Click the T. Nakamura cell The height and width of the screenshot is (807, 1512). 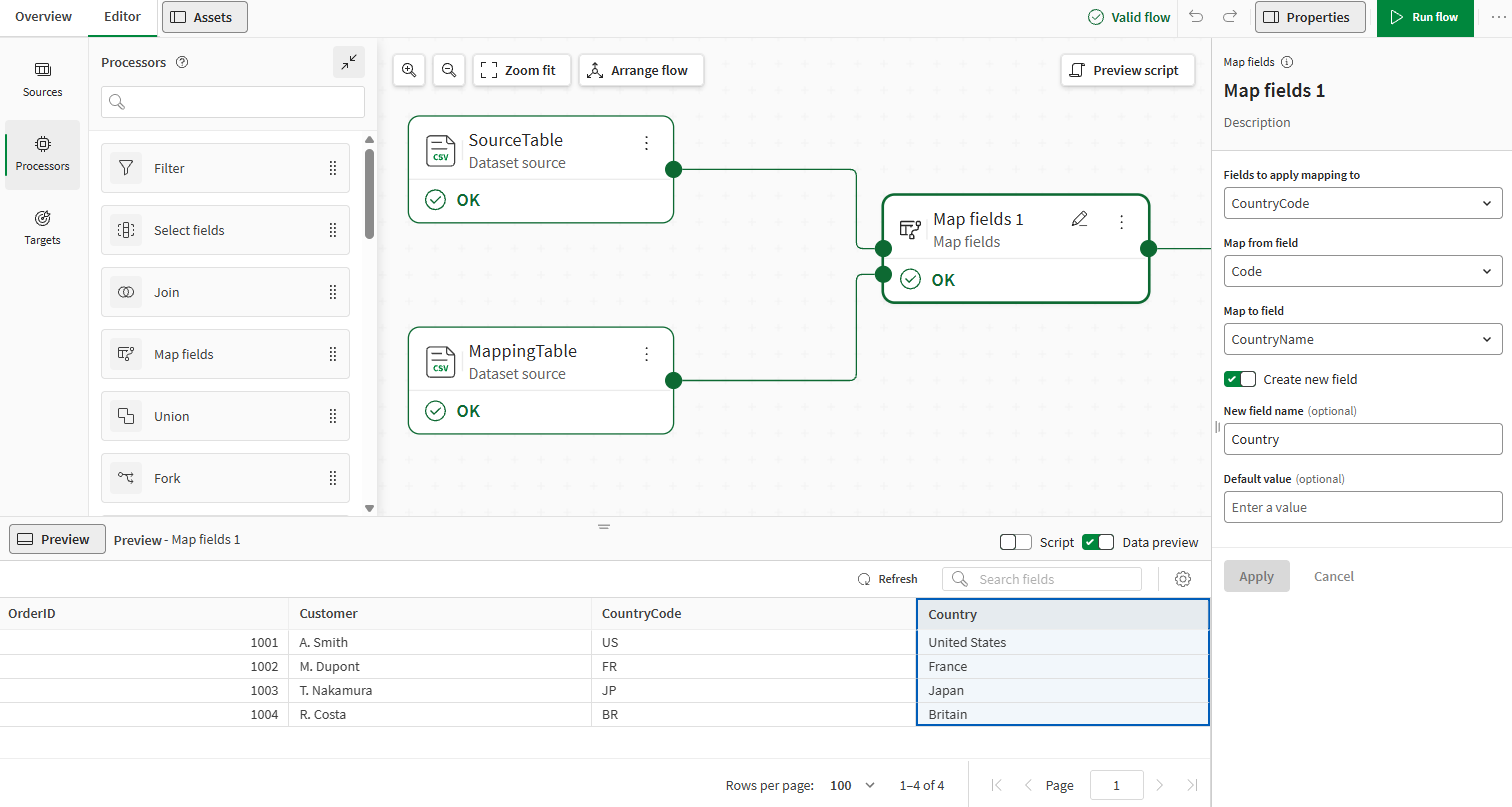(x=439, y=690)
